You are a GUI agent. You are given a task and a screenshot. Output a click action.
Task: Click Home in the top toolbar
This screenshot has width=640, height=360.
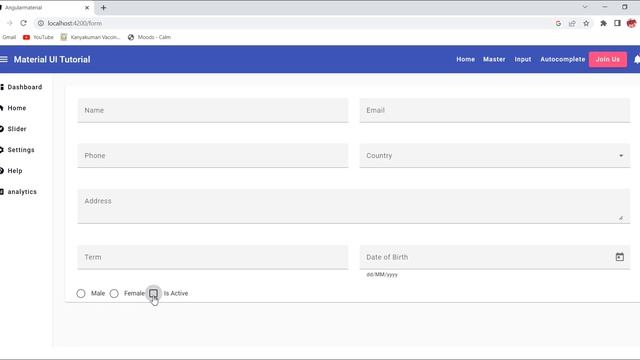pyautogui.click(x=465, y=59)
